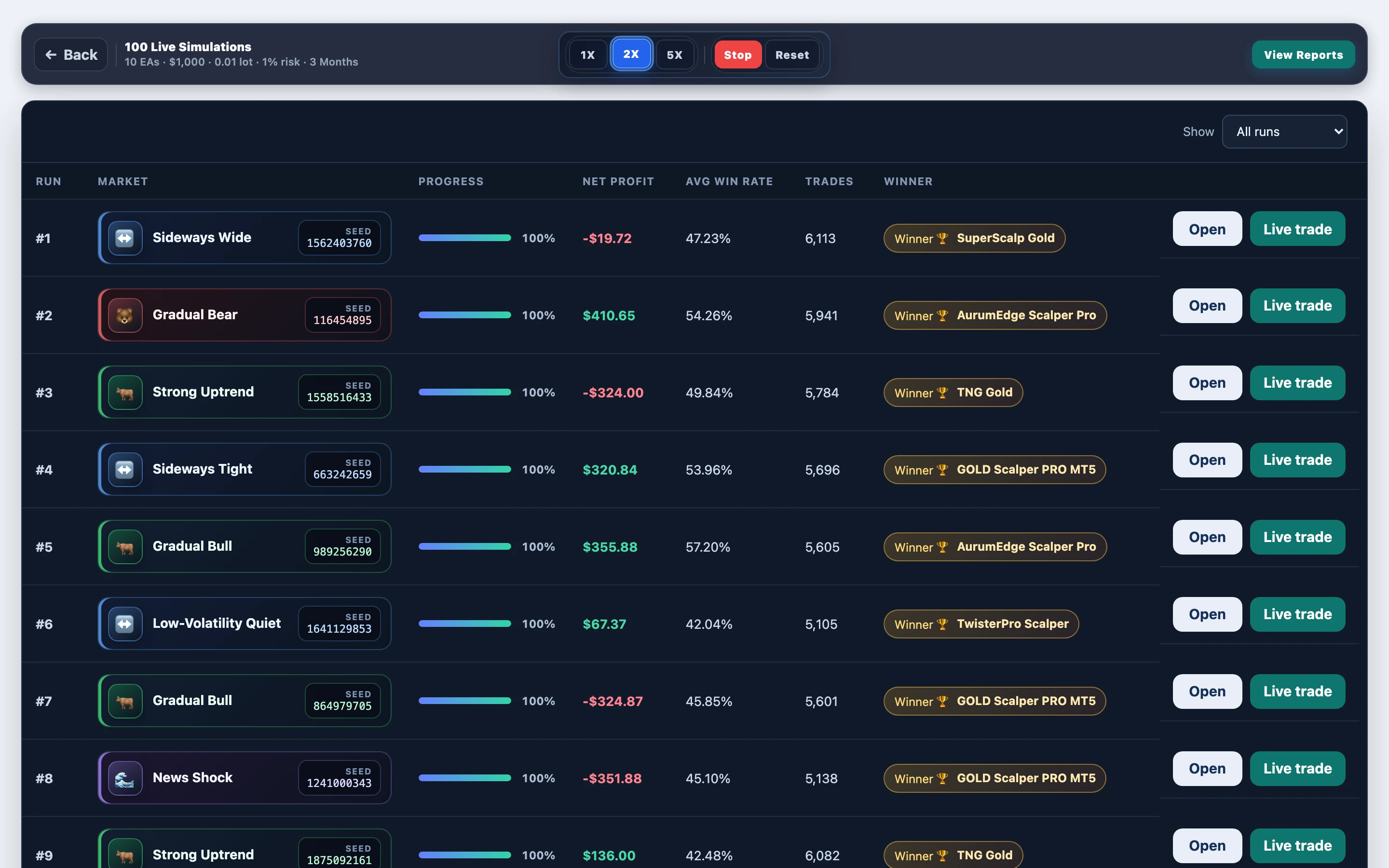This screenshot has width=1389, height=868.
Task: Click the TRADES column header
Action: pos(829,181)
